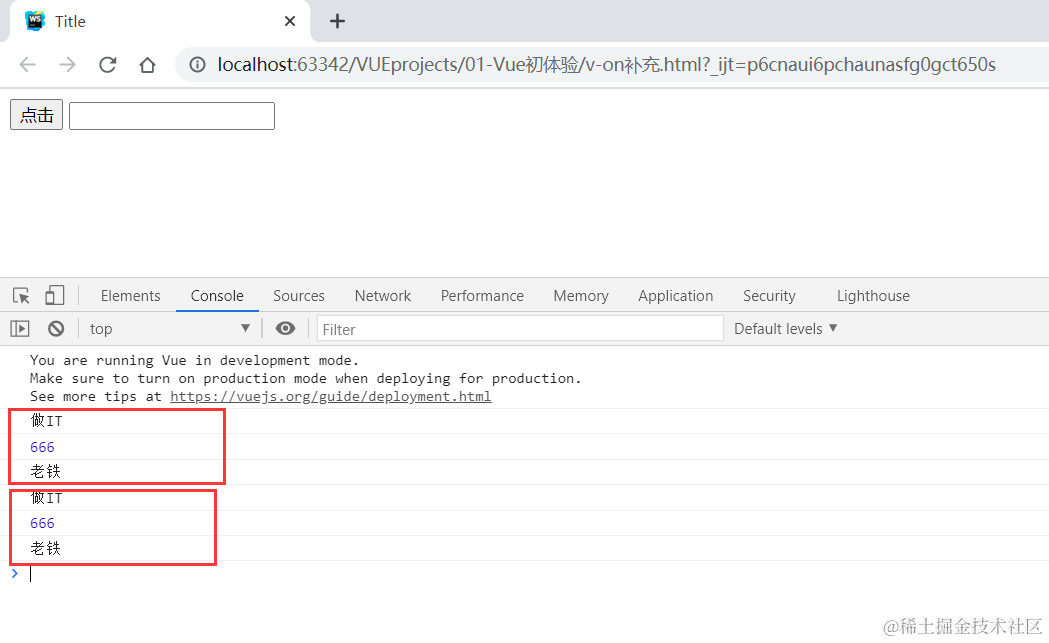The height and width of the screenshot is (643, 1049).
Task: Open the vuejs.org deployment guide link
Action: [330, 396]
